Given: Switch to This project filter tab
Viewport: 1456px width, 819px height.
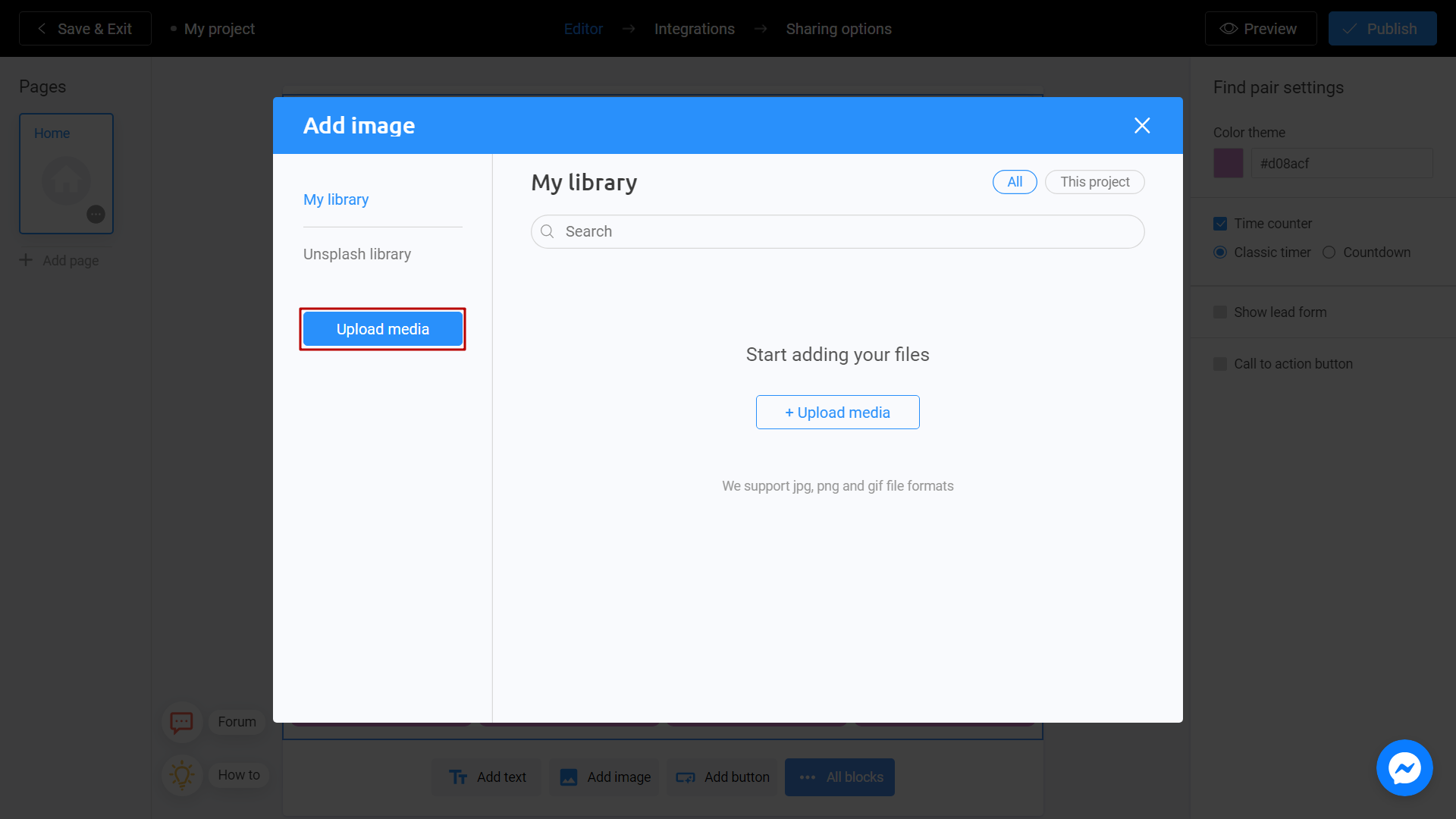Looking at the screenshot, I should pos(1094,181).
